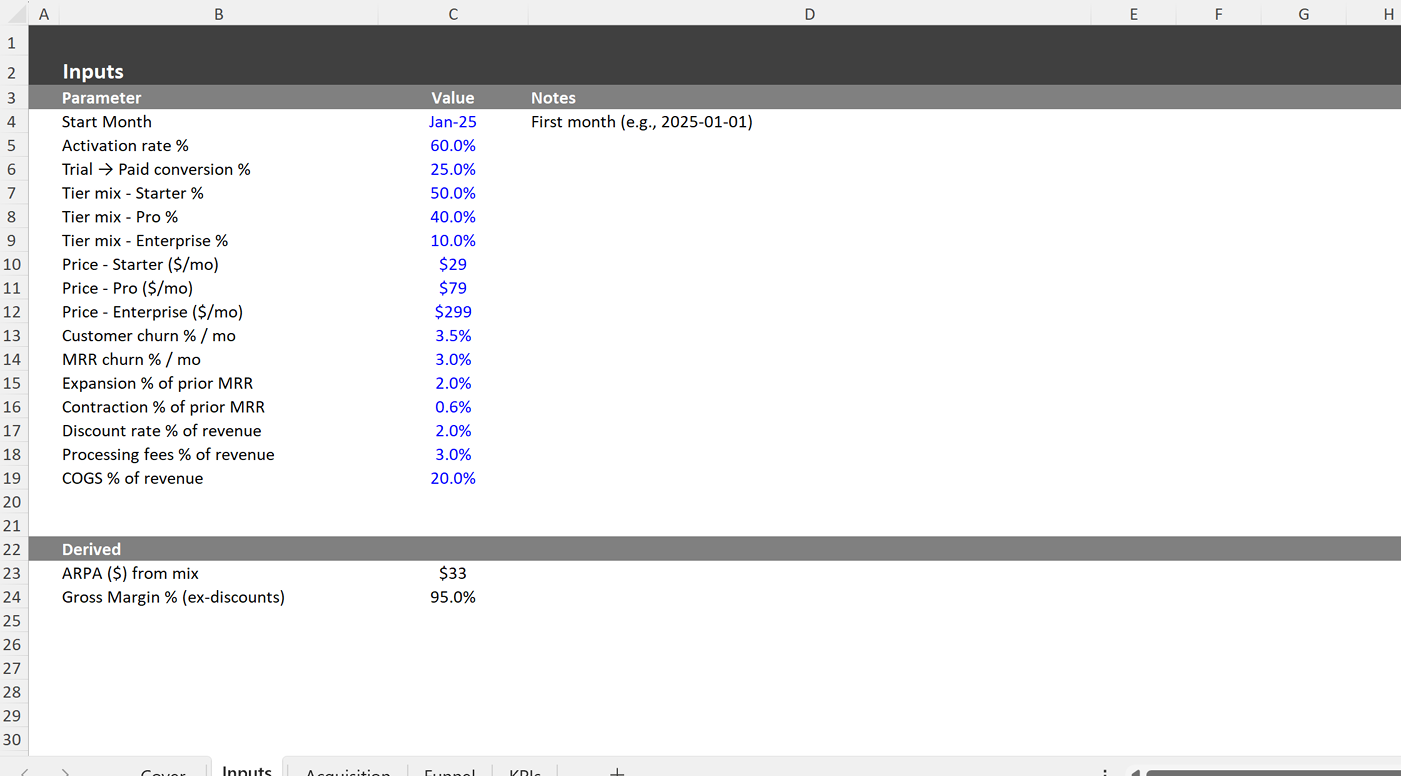The height and width of the screenshot is (776, 1401).
Task: Select column C header
Action: [x=453, y=13]
